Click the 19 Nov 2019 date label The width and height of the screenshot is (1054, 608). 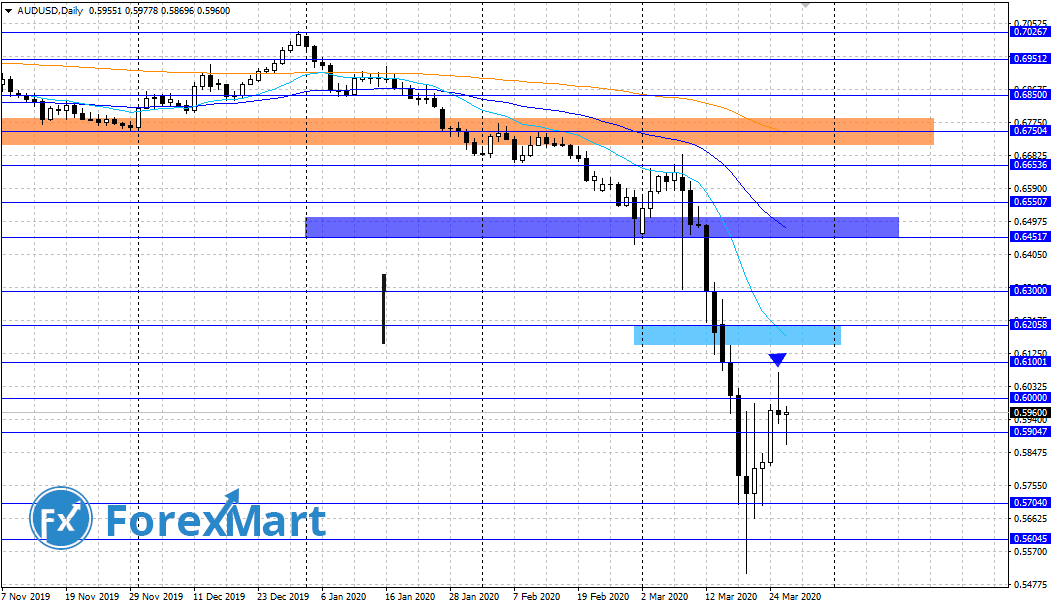(92, 597)
